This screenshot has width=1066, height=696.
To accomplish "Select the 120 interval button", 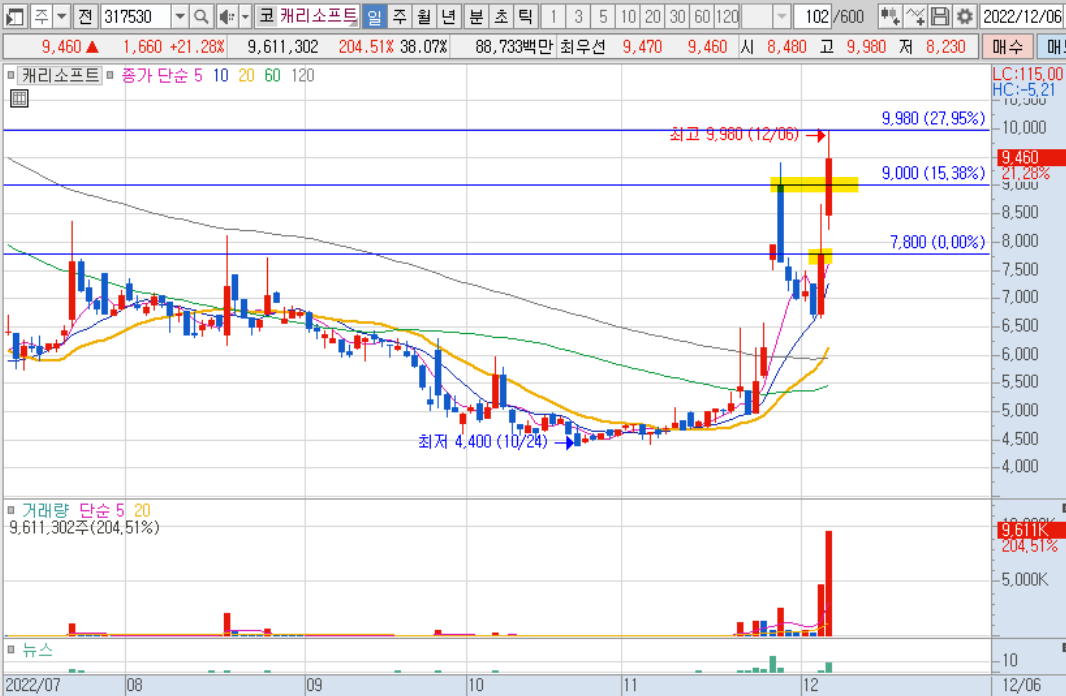I will [x=727, y=16].
